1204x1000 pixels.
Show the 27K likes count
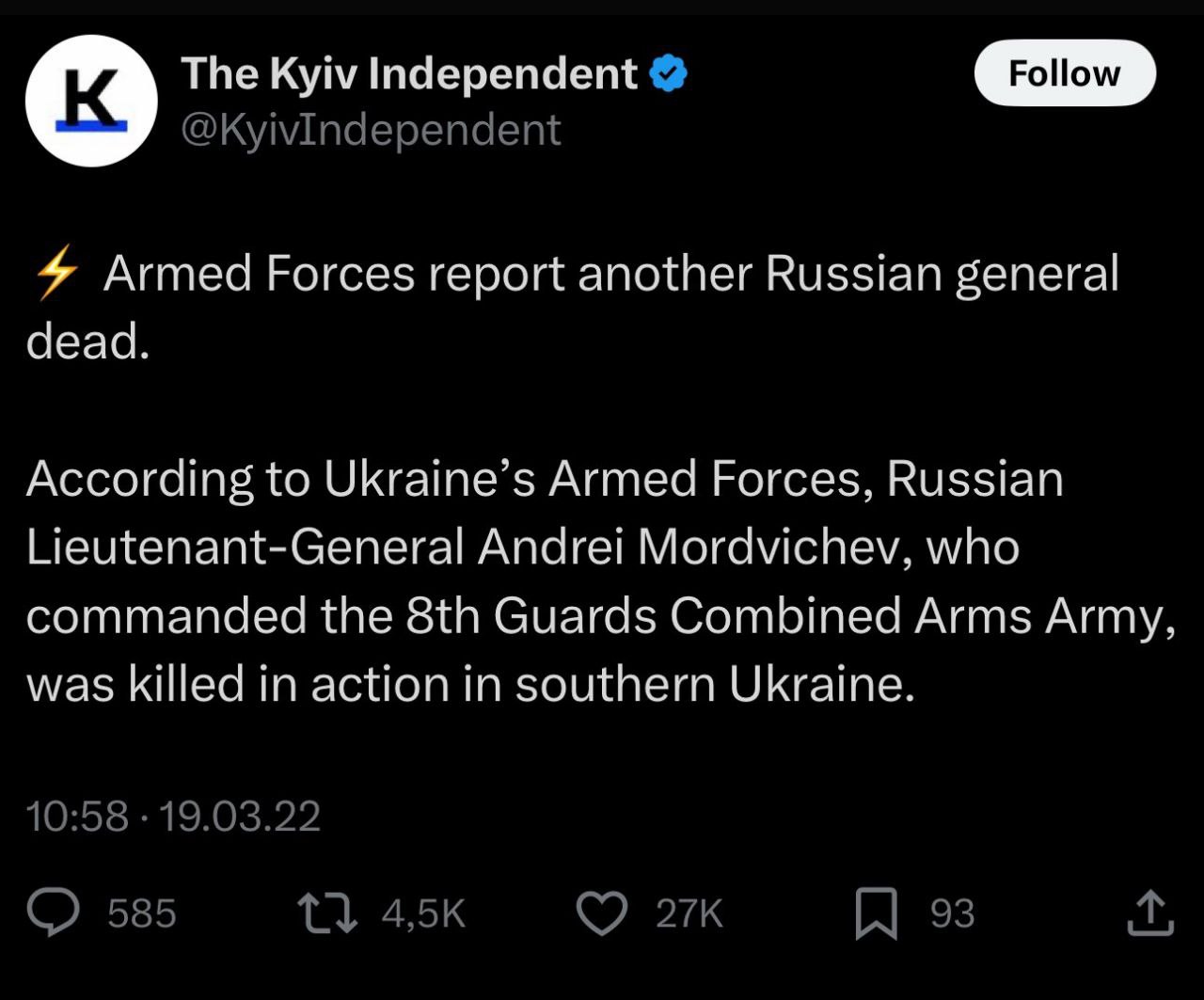pos(689,913)
